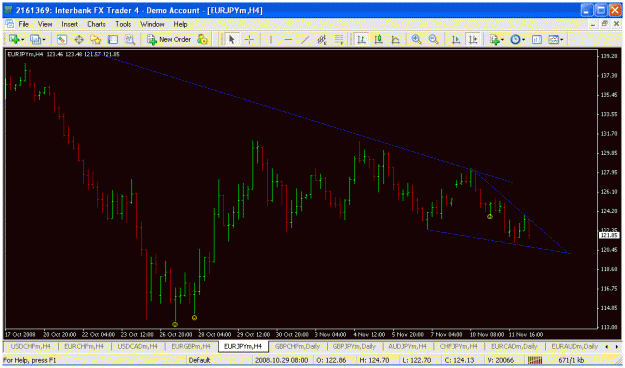Image resolution: width=625 pixels, height=368 pixels.
Task: Click the Zoom In magnifier icon
Action: pos(417,39)
